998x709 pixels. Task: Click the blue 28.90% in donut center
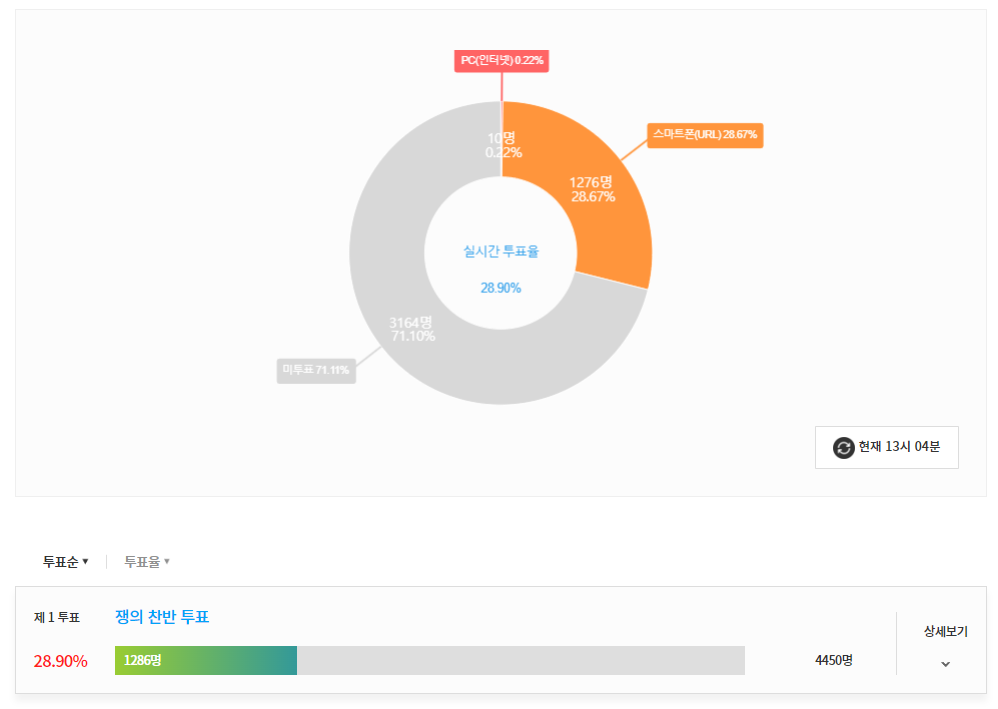501,288
